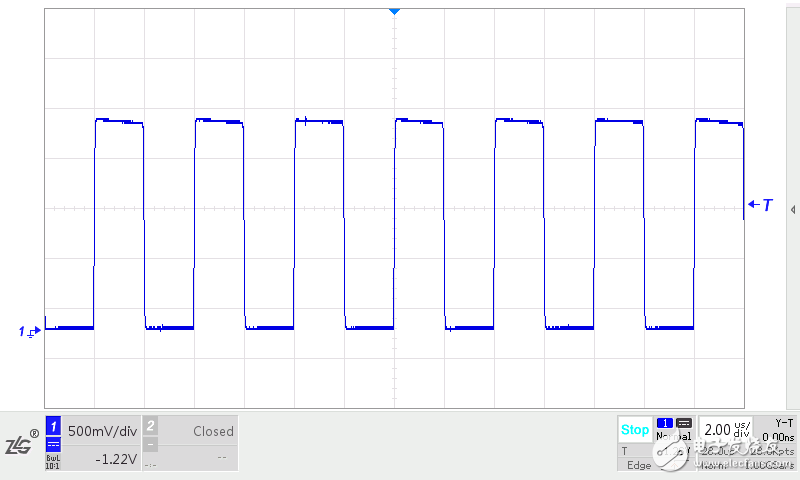Expand the right side panel arrow
The height and width of the screenshot is (480, 800).
pos(792,210)
